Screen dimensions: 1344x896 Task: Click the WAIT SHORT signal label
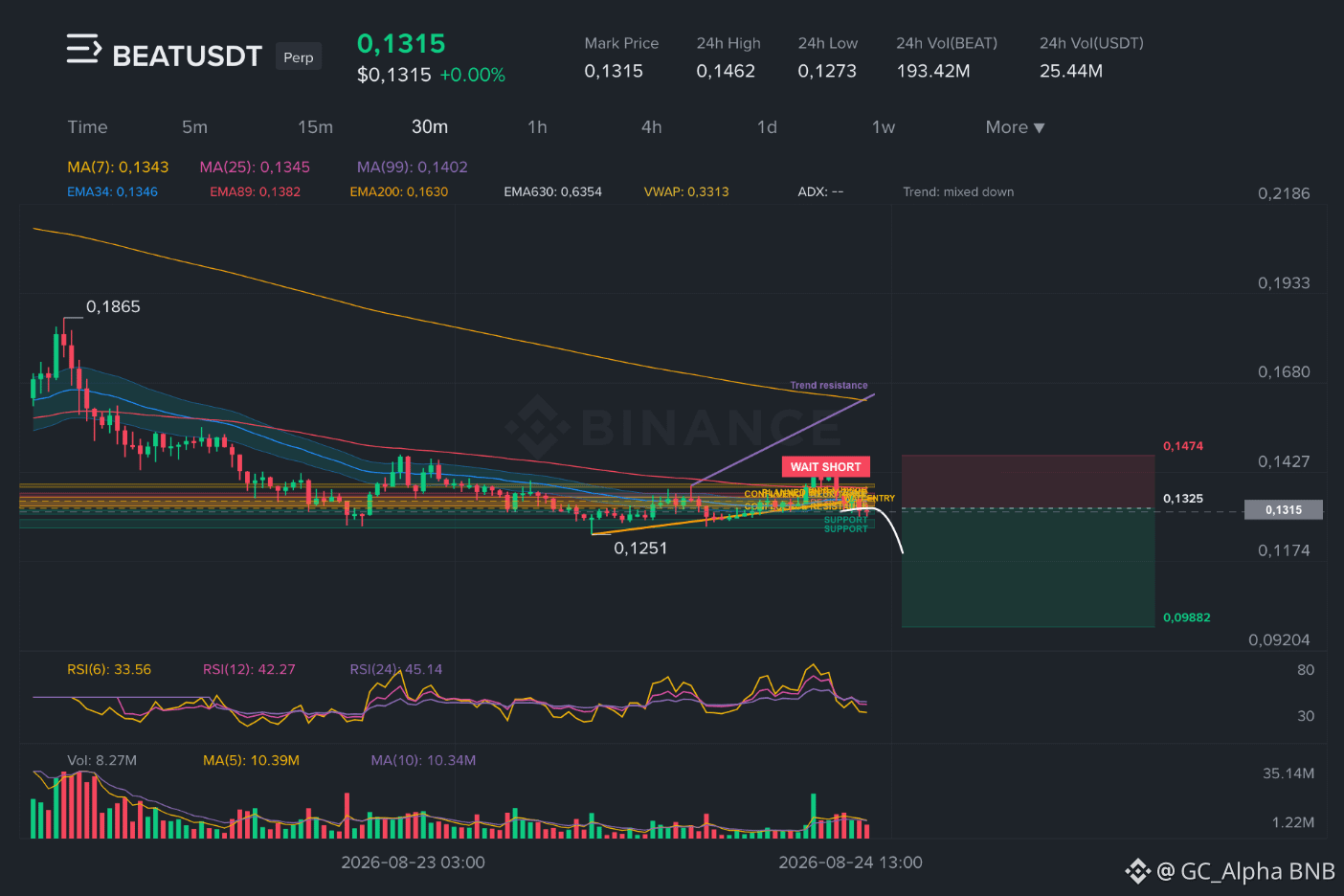coord(826,467)
